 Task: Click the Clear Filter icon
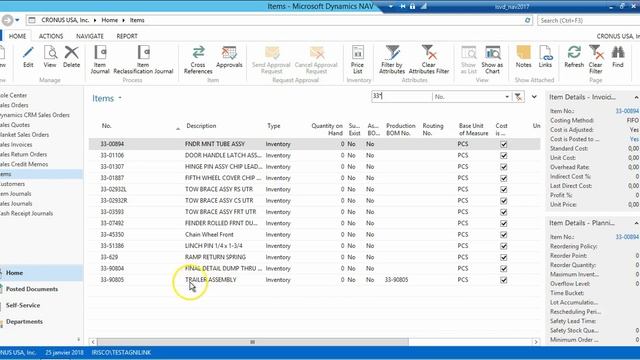tap(596, 60)
